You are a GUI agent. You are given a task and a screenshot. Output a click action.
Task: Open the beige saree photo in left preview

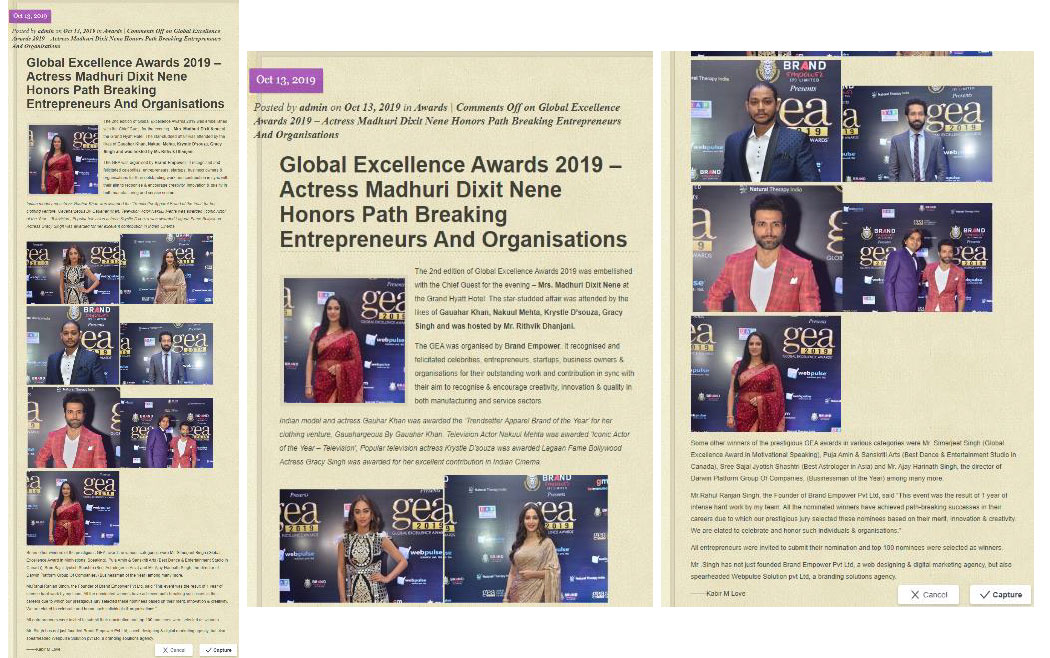pos(167,269)
